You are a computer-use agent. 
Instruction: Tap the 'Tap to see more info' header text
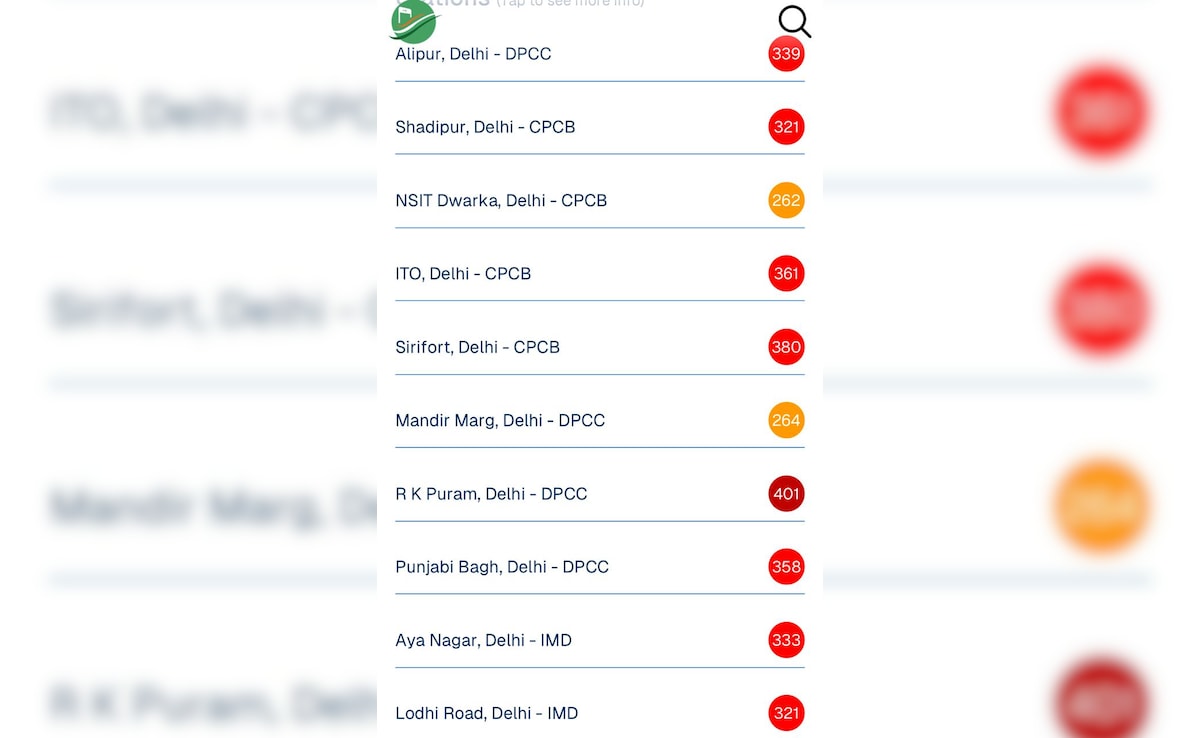568,3
